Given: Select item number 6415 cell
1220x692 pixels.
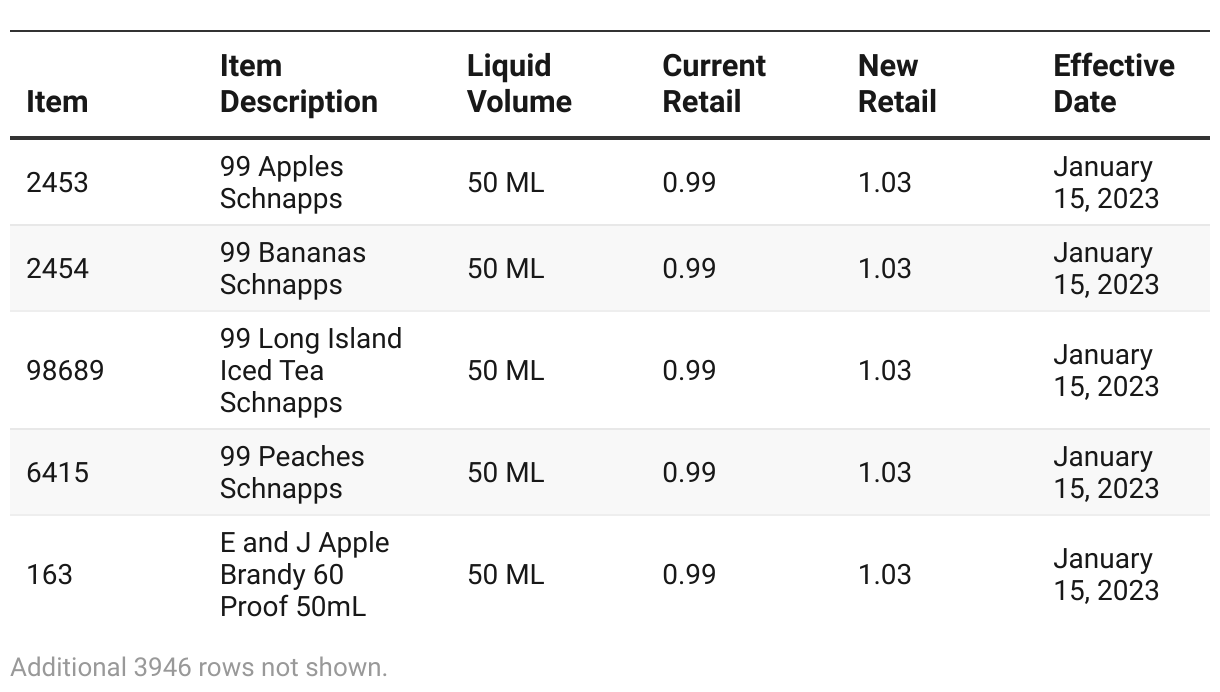Looking at the screenshot, I should click(x=57, y=473).
